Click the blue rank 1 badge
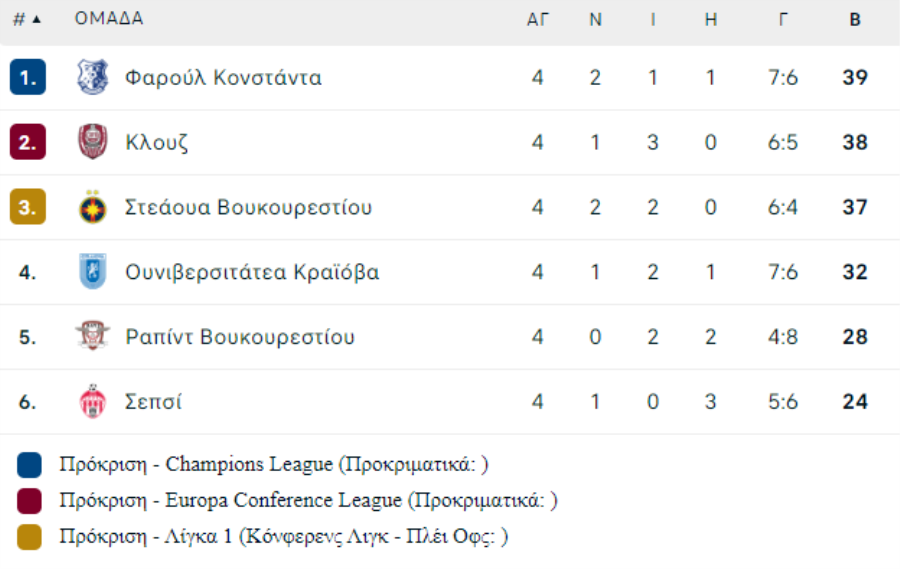The height and width of the screenshot is (569, 900). 28,77
